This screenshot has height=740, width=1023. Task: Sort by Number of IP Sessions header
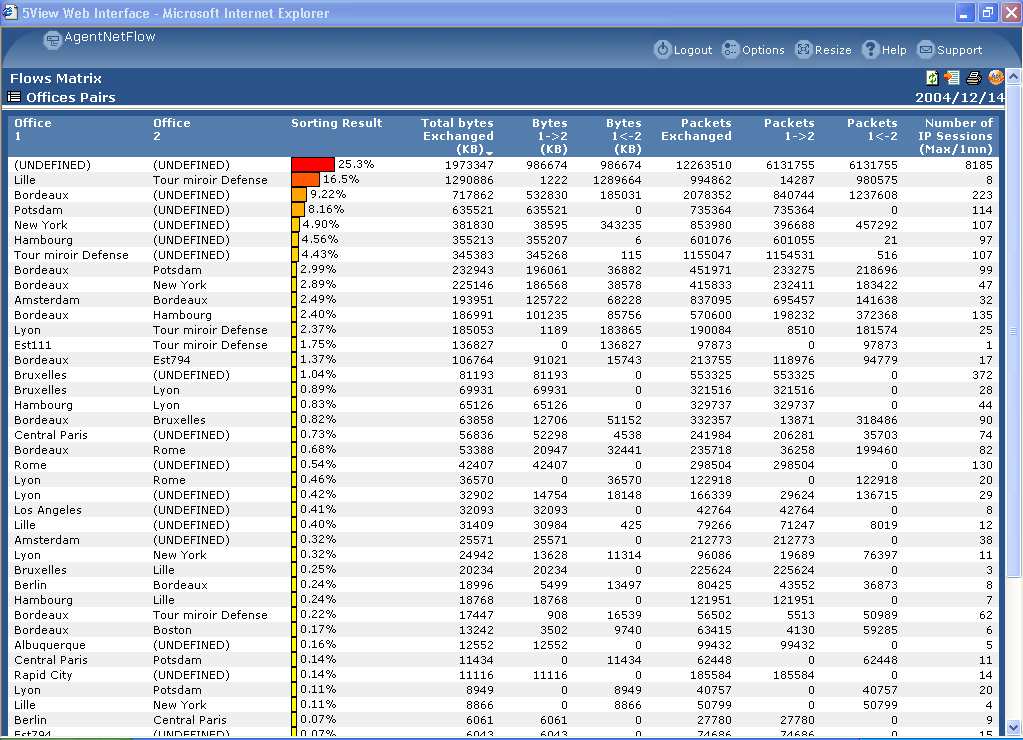(x=955, y=136)
